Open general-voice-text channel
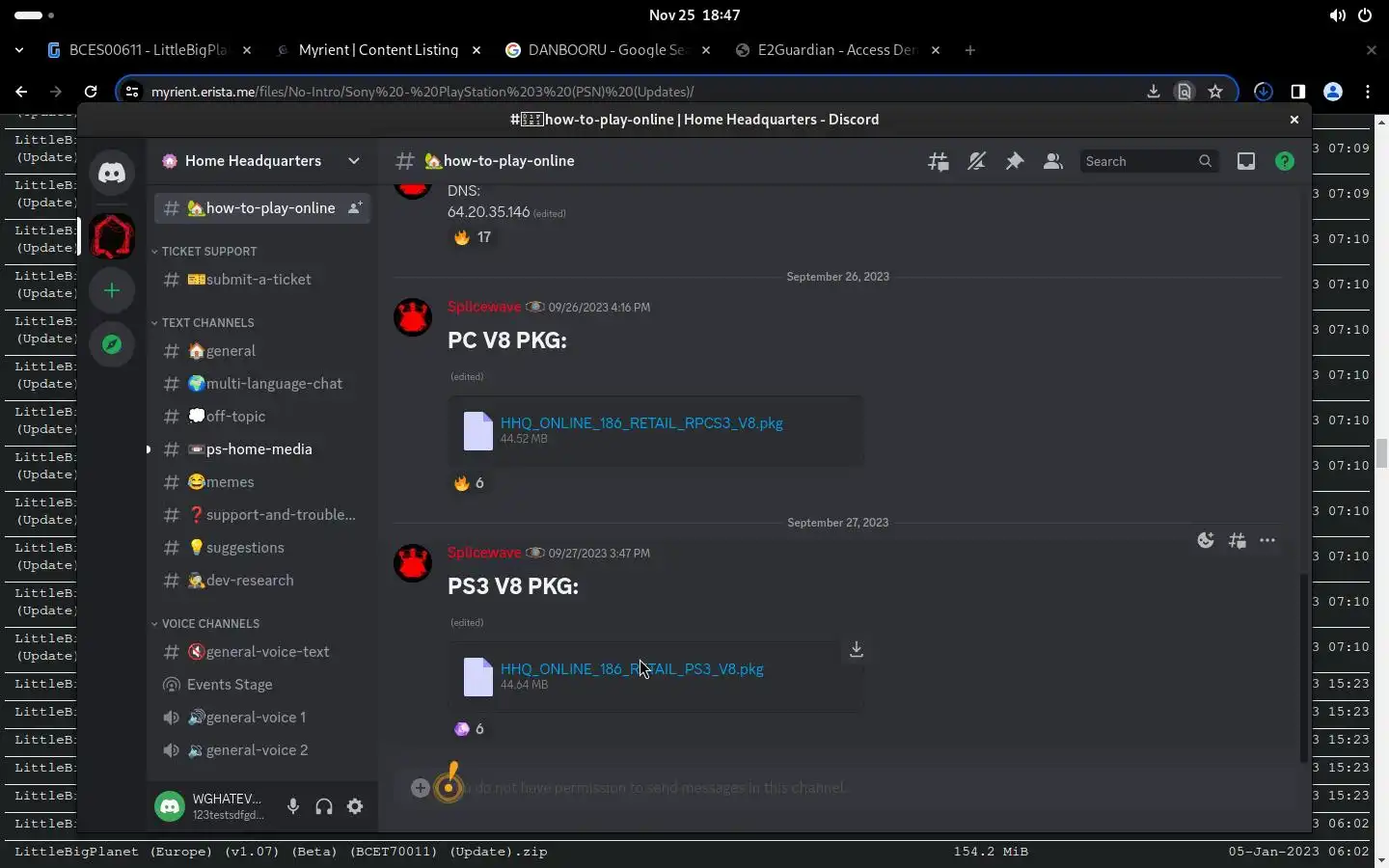The image size is (1389, 868). coord(261,652)
